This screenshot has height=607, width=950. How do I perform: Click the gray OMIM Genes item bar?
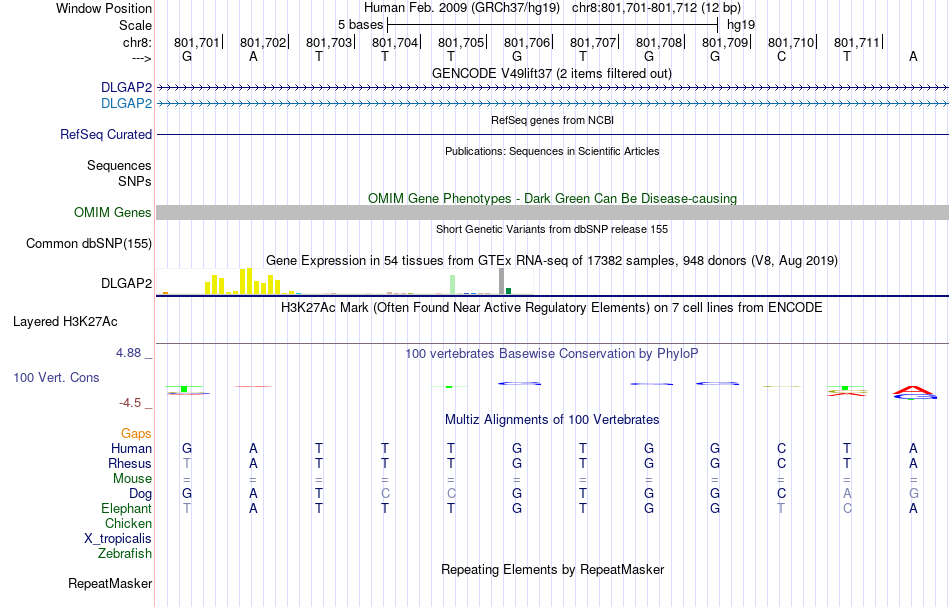(552, 212)
